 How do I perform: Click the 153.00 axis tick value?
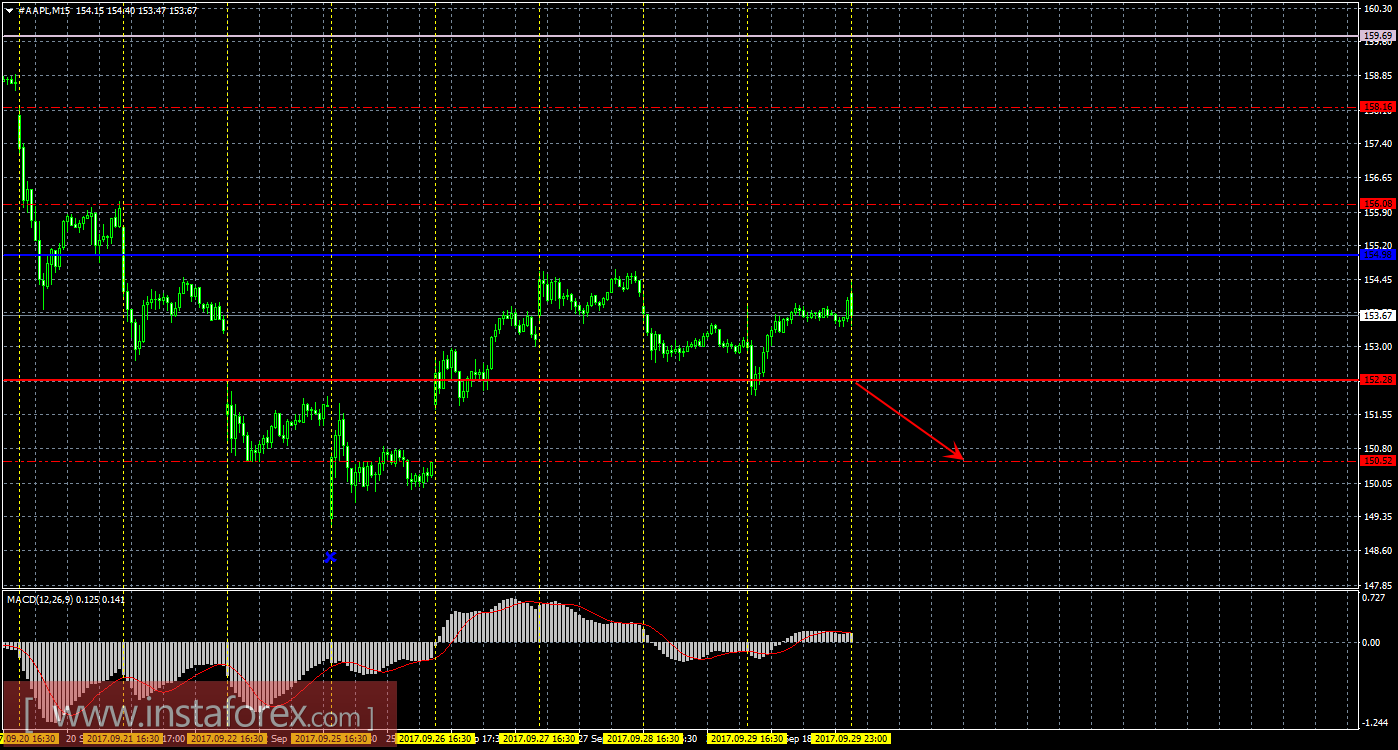tap(1378, 347)
